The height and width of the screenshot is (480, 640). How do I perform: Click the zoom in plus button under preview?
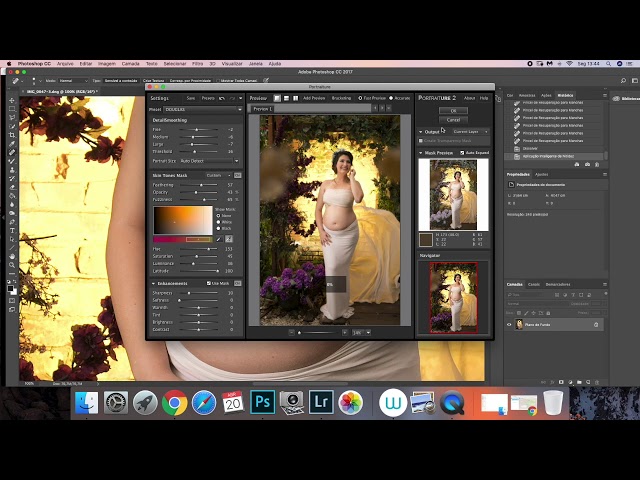pyautogui.click(x=345, y=333)
